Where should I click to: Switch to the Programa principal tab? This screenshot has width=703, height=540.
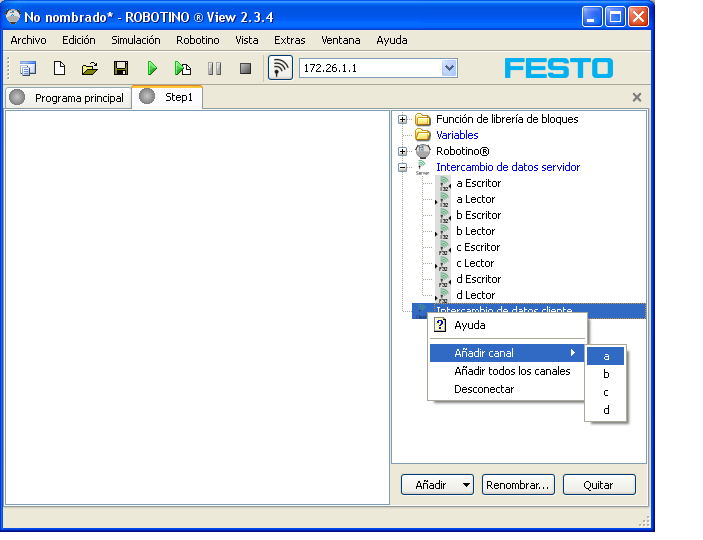(x=69, y=98)
